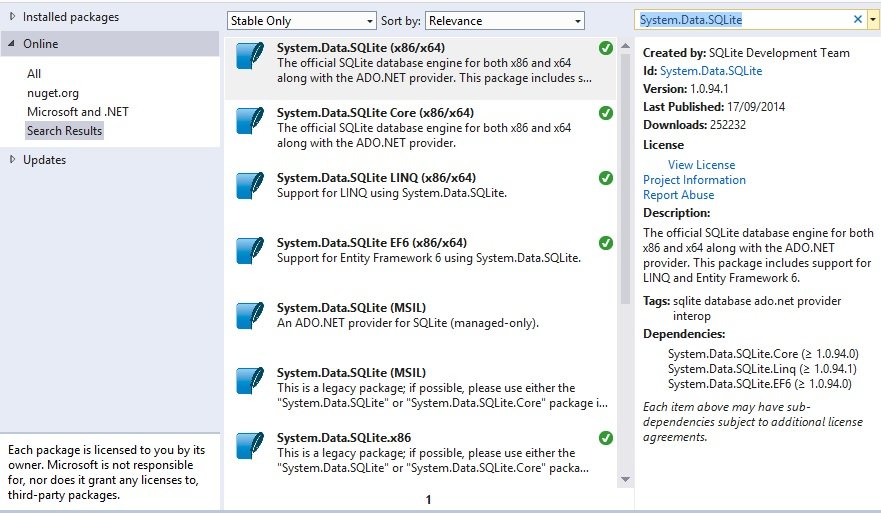Click the 'Support for Entity Framework 6' description
The width and height of the screenshot is (881, 513).
pos(429,258)
